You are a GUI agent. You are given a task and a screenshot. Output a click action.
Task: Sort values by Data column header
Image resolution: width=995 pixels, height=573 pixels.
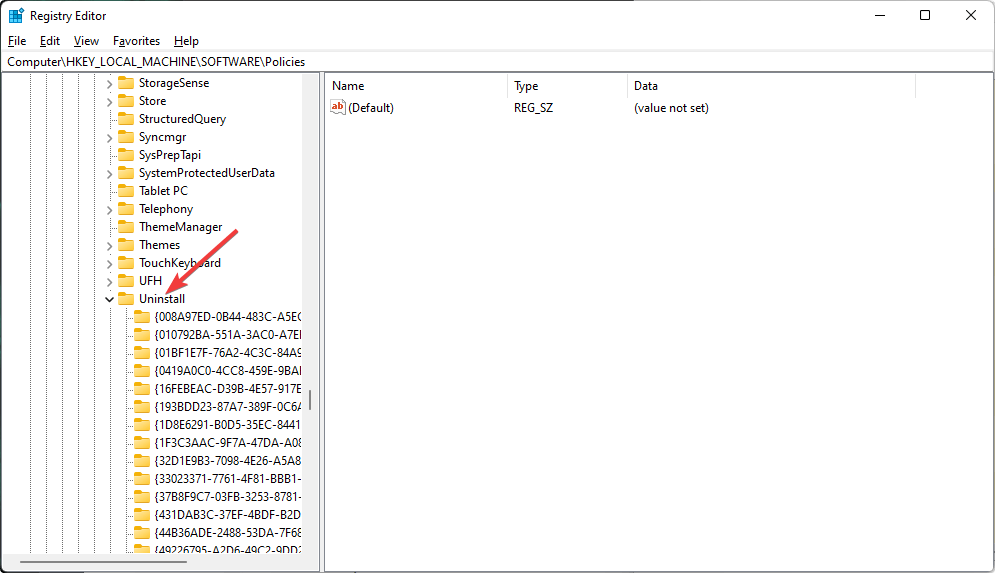pos(771,86)
